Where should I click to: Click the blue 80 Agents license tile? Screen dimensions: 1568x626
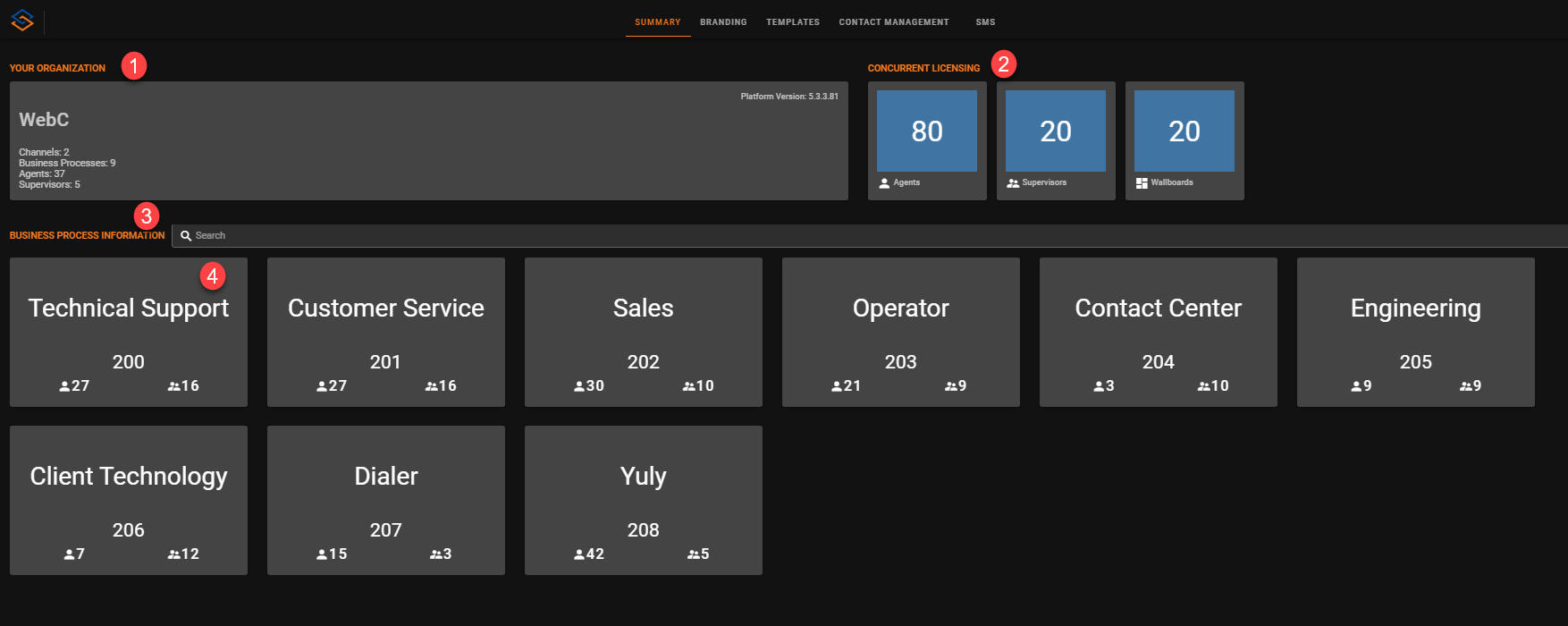(x=927, y=131)
